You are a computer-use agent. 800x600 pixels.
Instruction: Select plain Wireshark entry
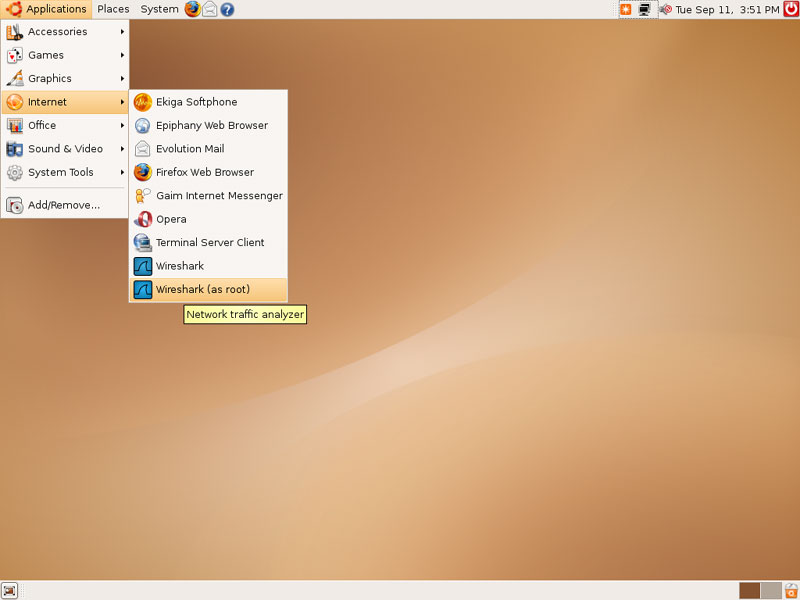tap(208, 266)
